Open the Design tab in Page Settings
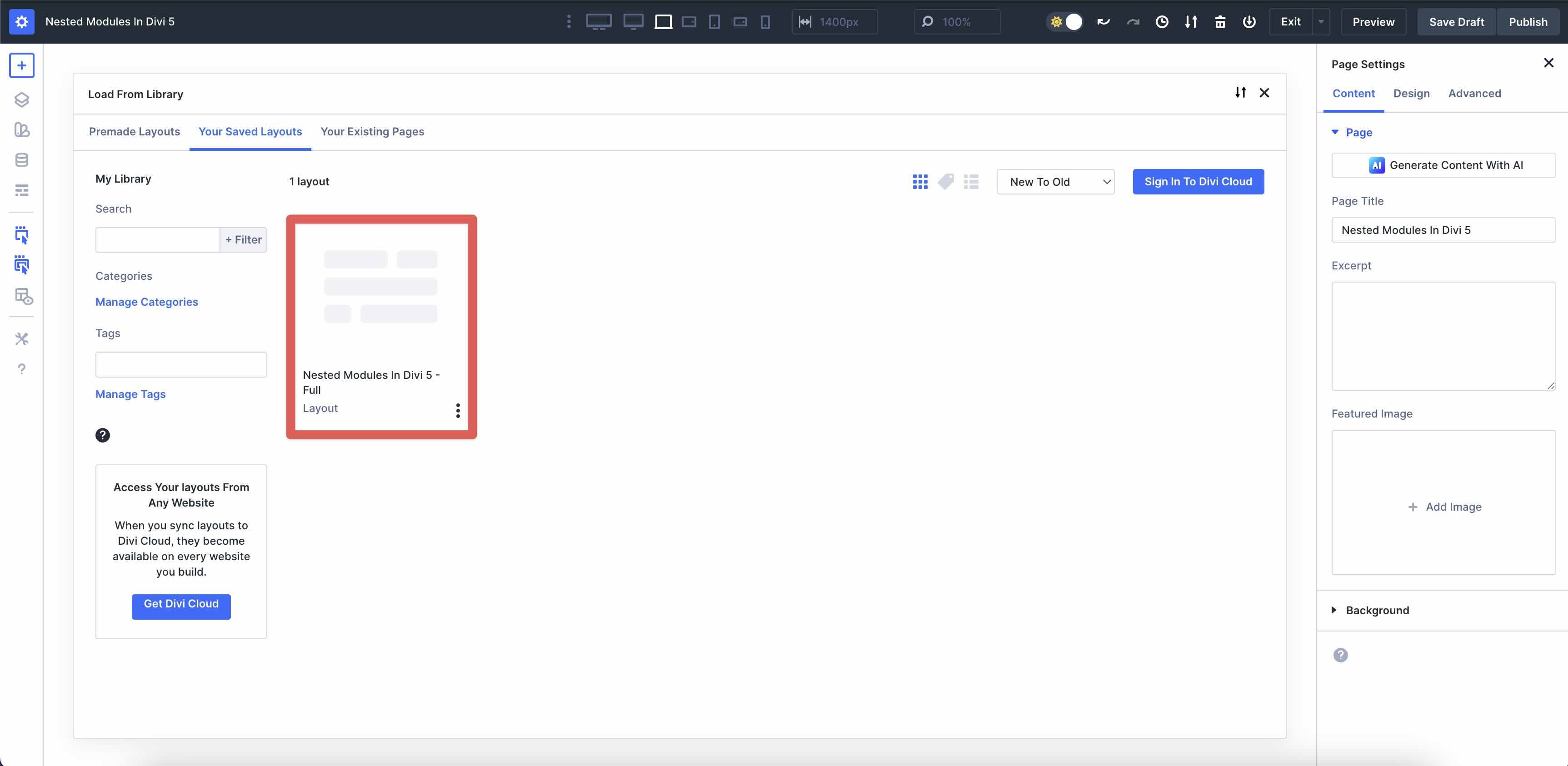The image size is (1568, 766). 1412,93
